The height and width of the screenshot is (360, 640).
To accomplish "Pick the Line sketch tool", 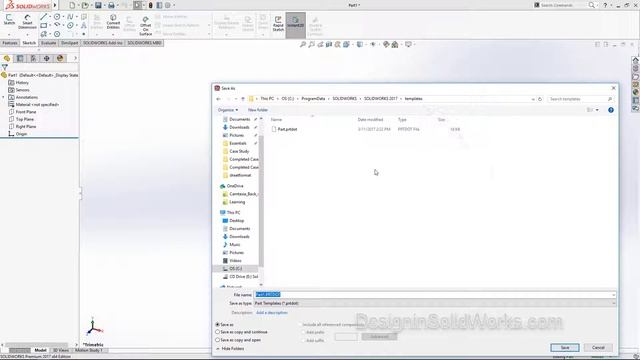I will (x=44, y=17).
